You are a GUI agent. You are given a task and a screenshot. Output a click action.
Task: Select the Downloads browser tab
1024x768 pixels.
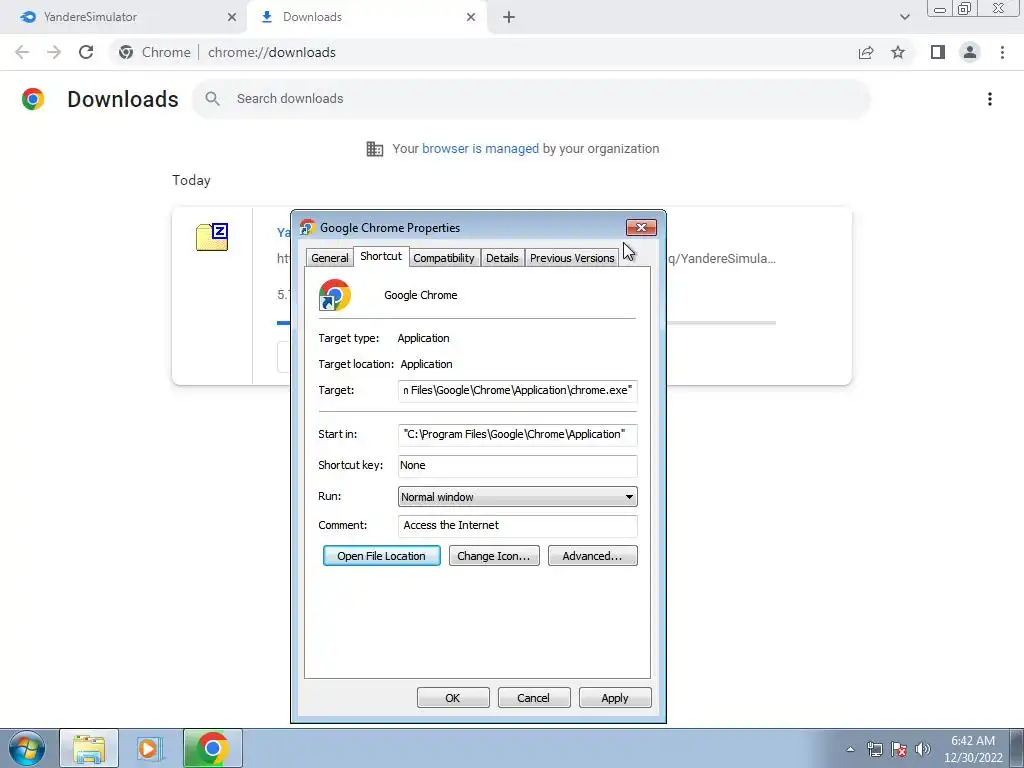366,17
